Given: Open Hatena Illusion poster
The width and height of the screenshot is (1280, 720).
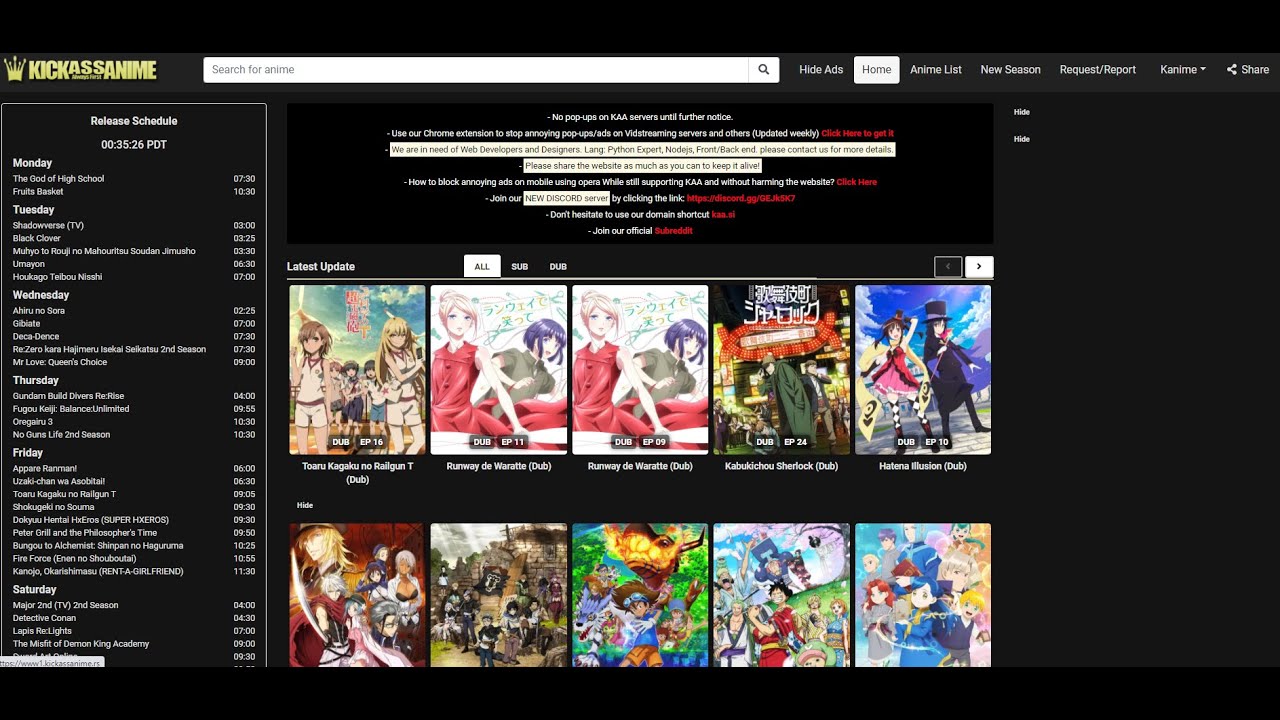Looking at the screenshot, I should point(923,370).
